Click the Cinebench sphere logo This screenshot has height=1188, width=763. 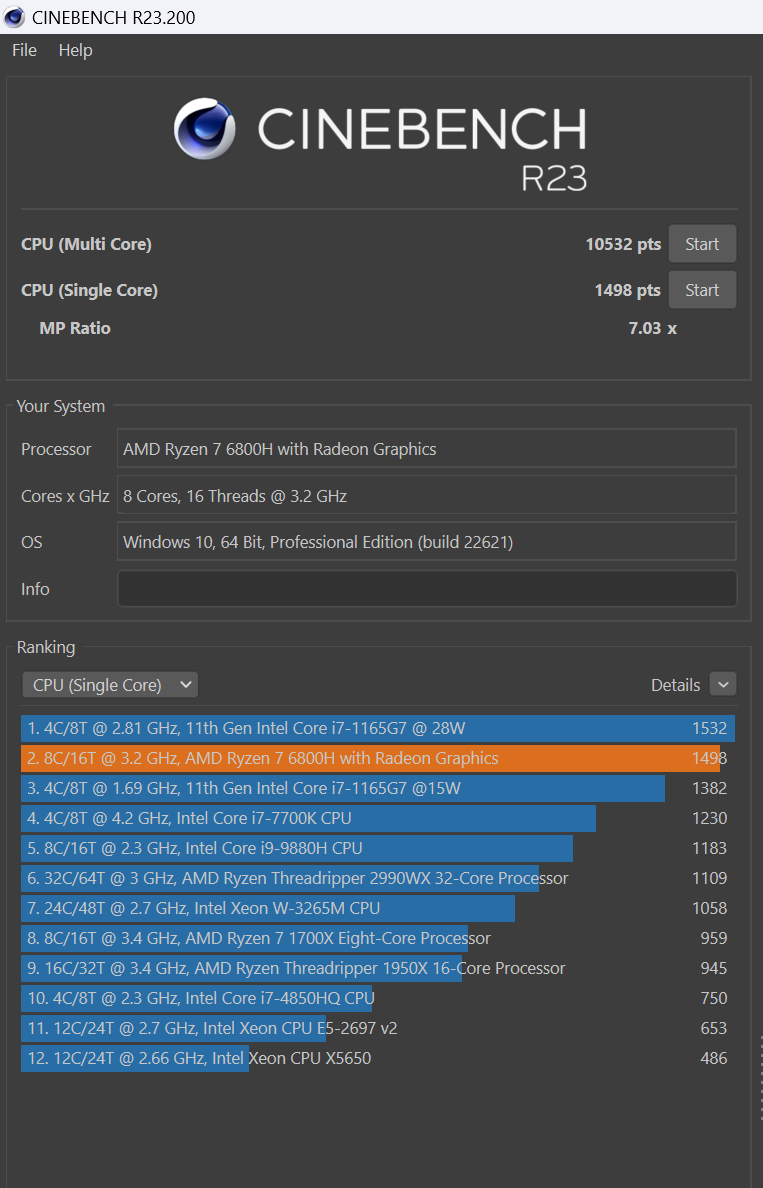click(x=204, y=128)
